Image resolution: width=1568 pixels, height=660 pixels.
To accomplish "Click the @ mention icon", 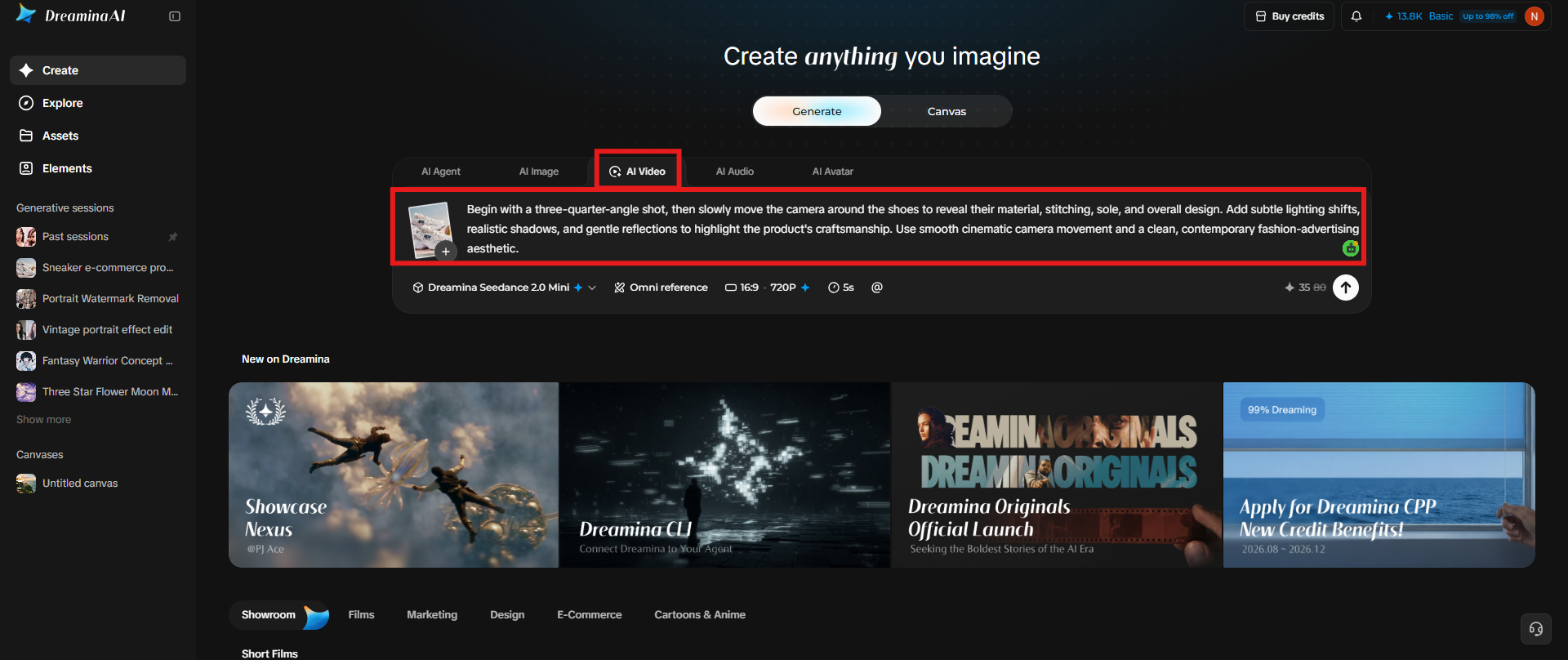I will pyautogui.click(x=877, y=288).
